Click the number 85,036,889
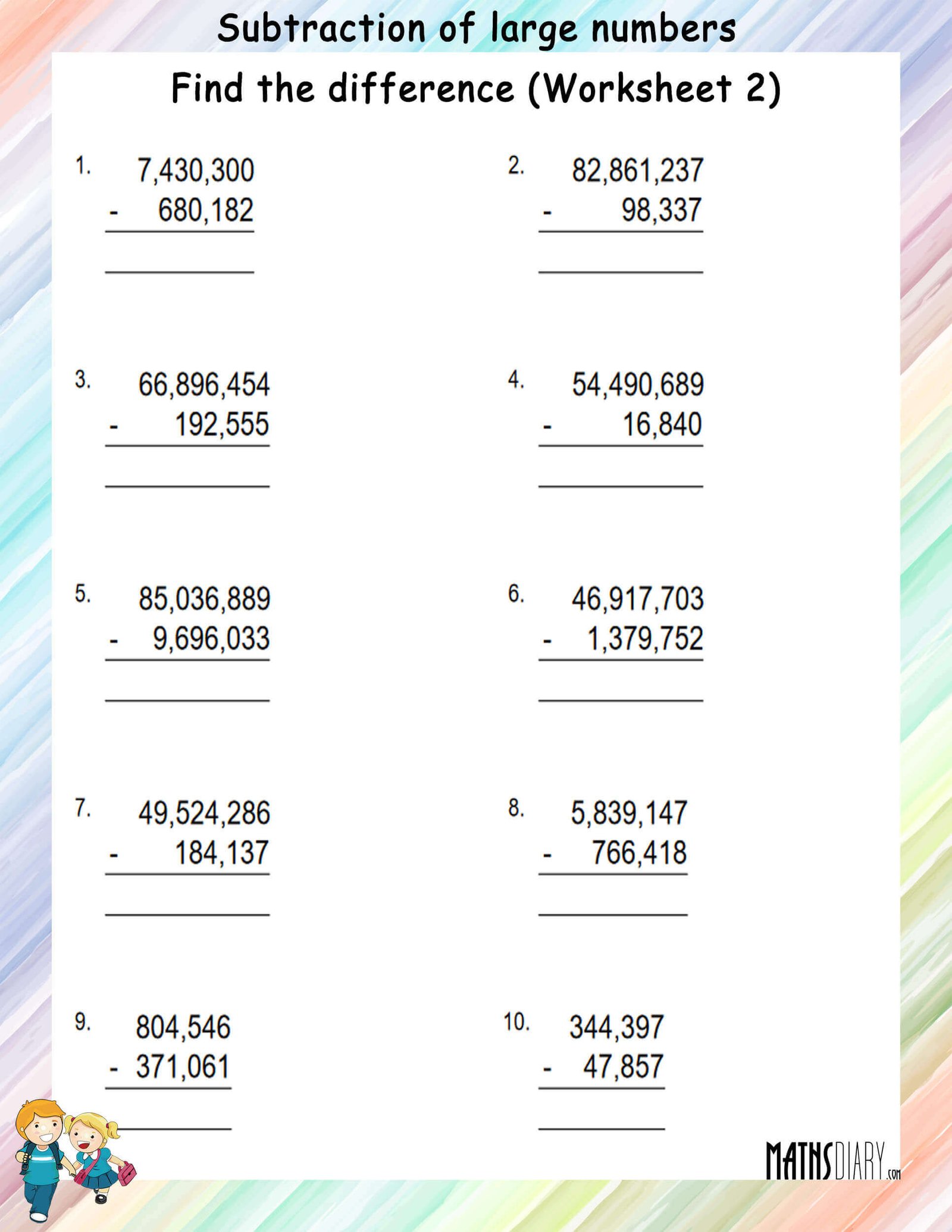Viewport: 952px width, 1232px height. click(204, 599)
